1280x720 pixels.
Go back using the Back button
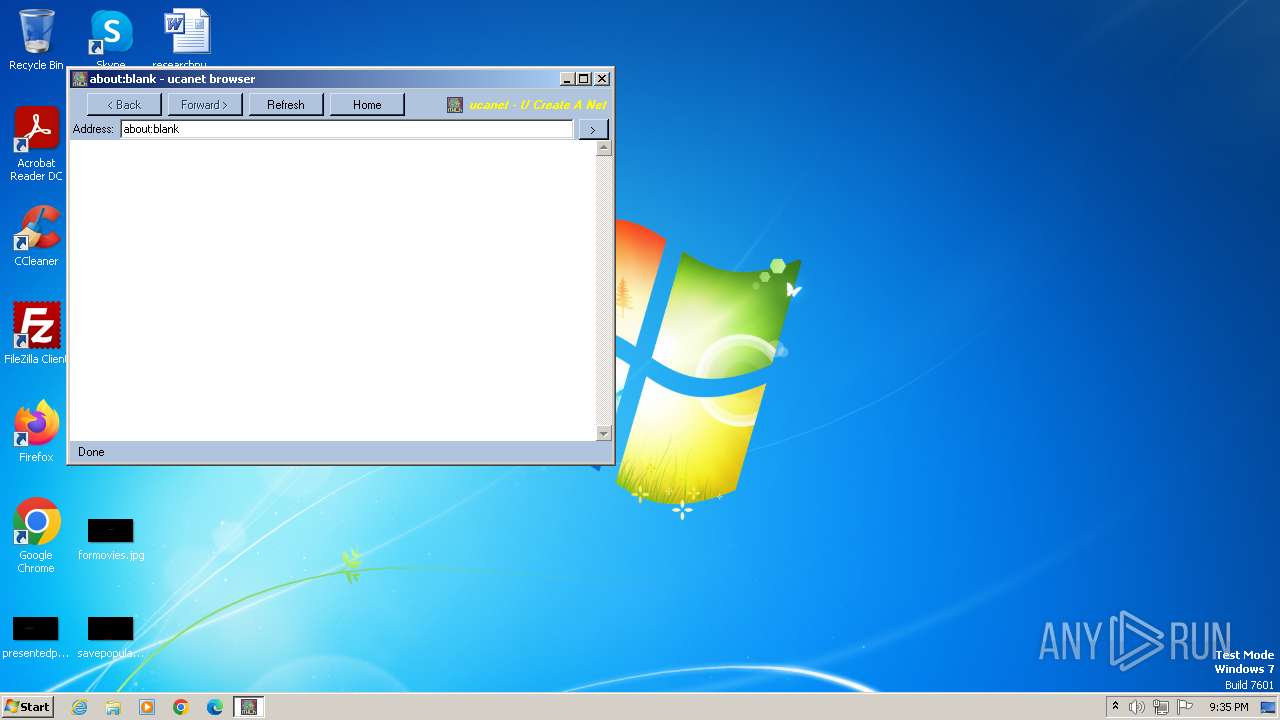point(124,104)
